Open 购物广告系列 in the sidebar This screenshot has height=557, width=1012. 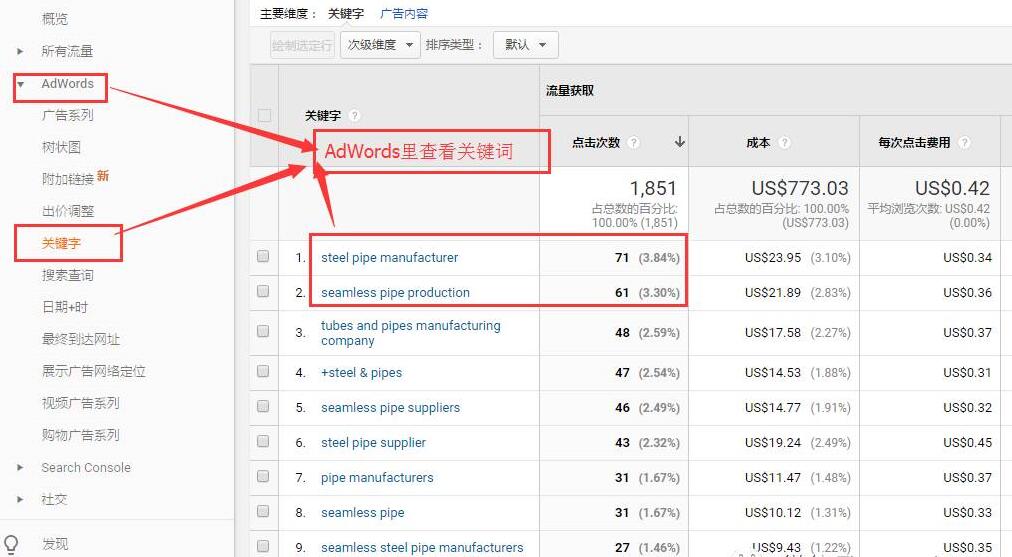point(81,435)
